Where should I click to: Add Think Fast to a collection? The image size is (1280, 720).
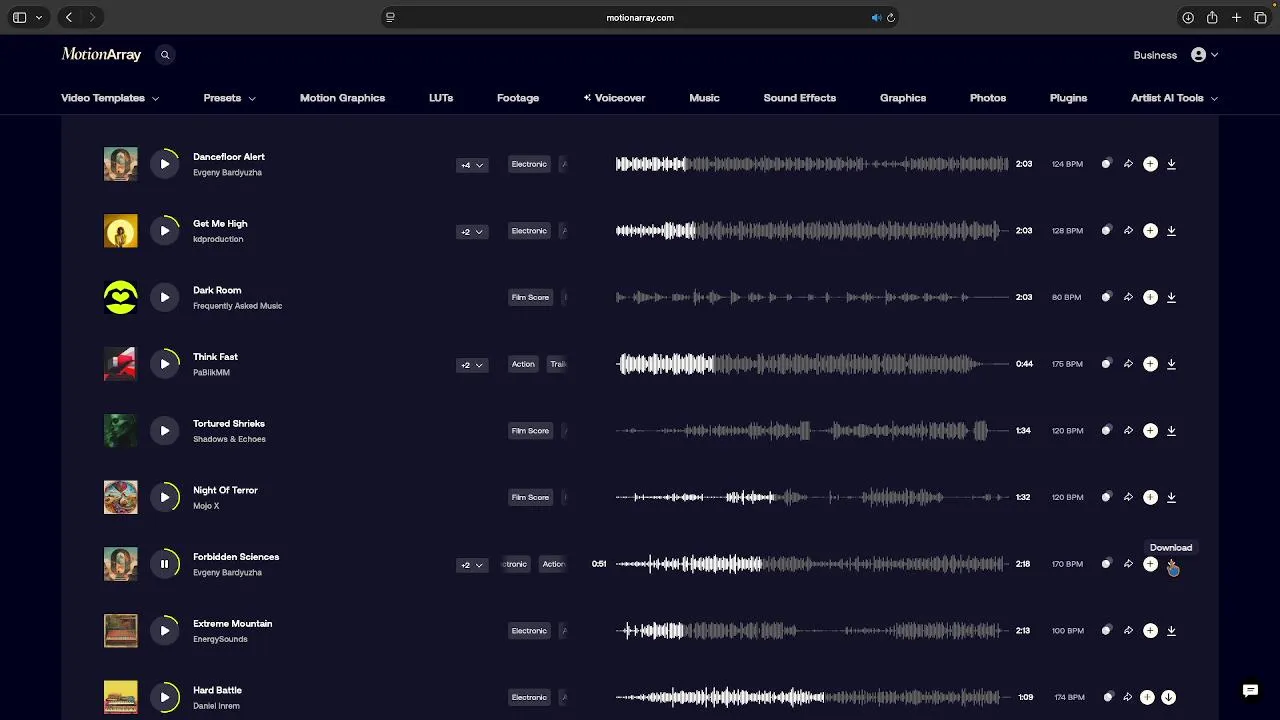(x=1150, y=364)
